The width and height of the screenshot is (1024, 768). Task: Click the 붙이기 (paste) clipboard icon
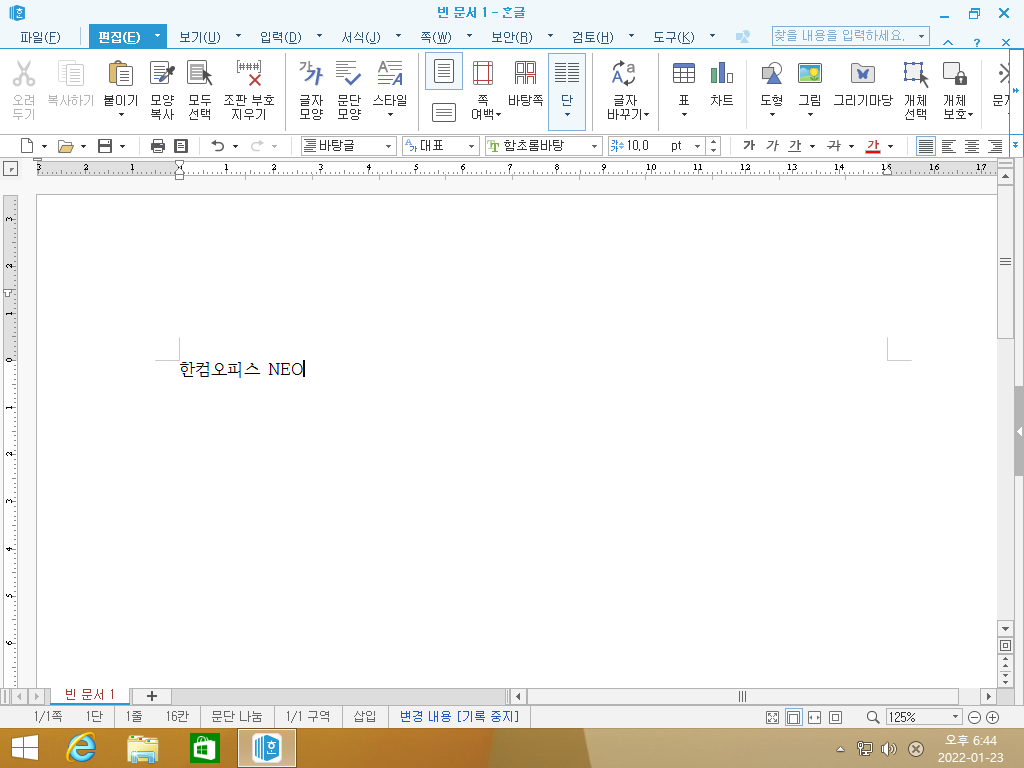tap(121, 73)
